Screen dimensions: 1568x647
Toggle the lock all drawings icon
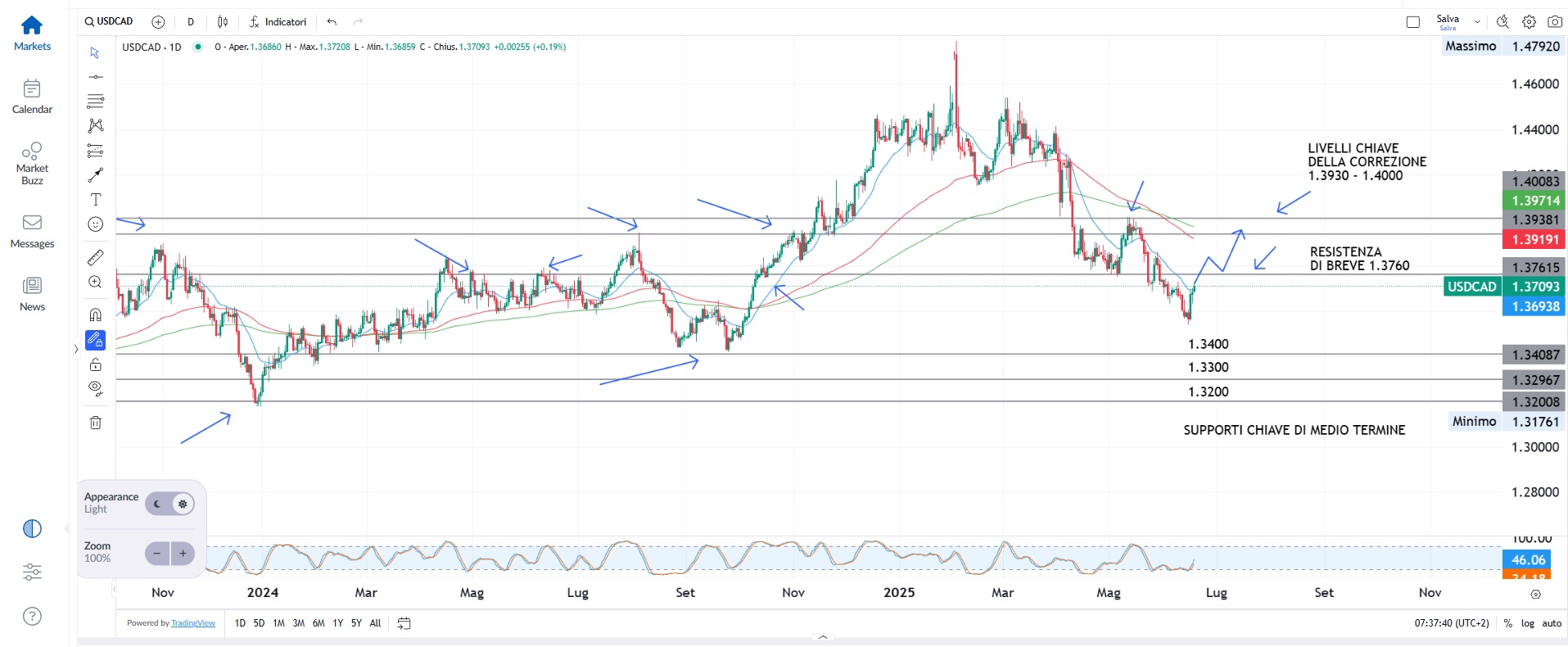click(96, 364)
